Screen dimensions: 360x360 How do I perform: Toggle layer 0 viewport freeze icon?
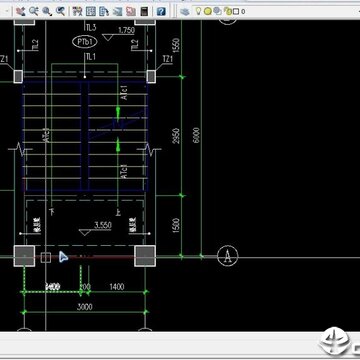[217, 11]
